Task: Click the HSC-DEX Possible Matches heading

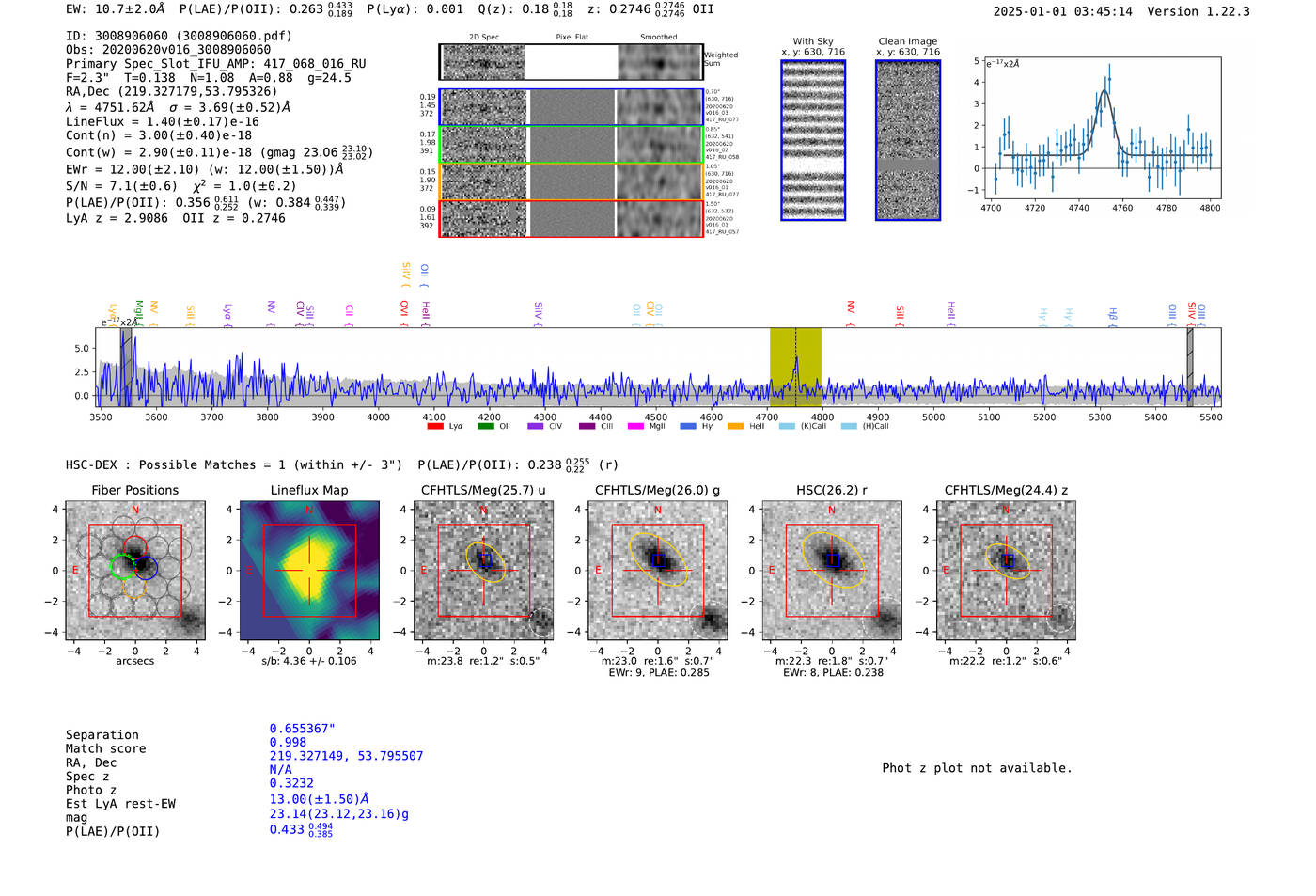Action: 234,464
